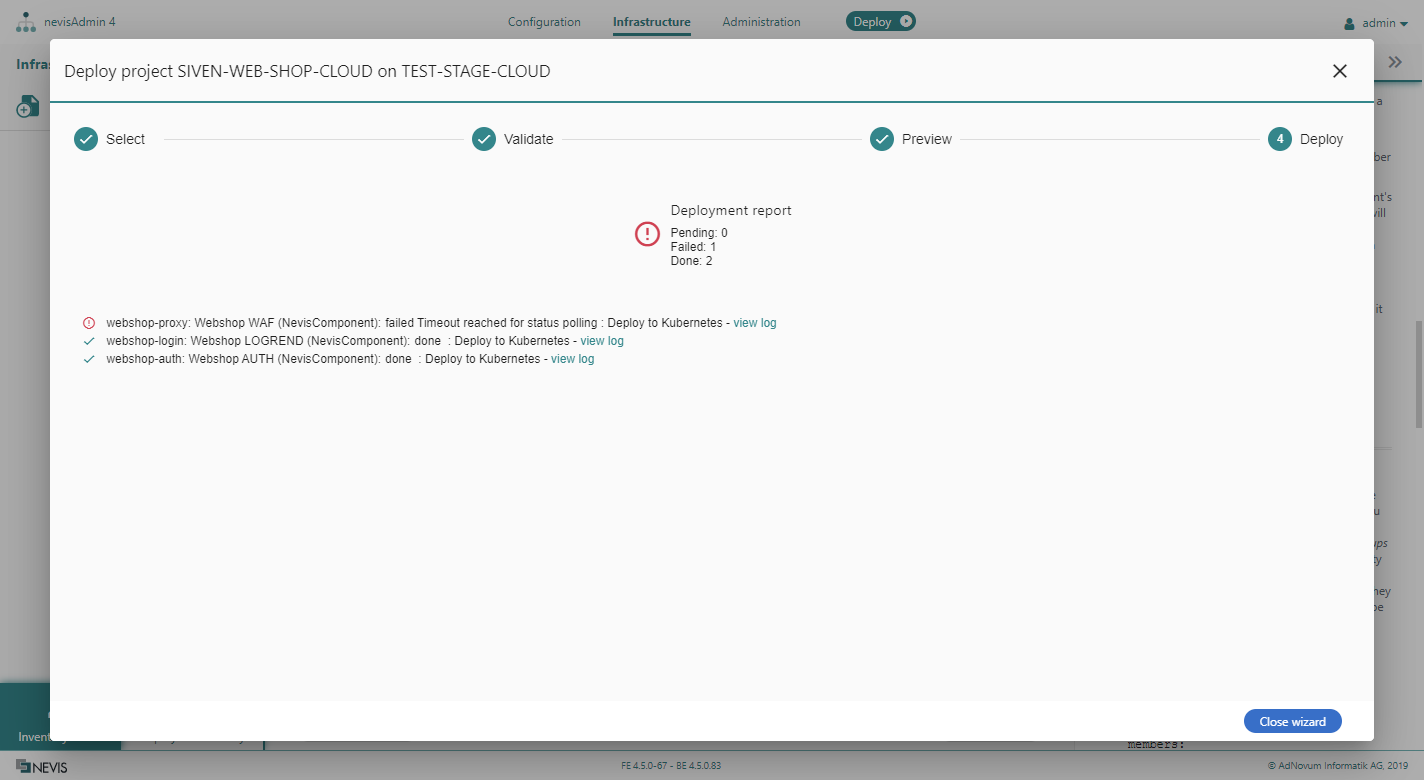Click the failed status icon for webshop-proxy
The height and width of the screenshot is (780, 1424).
point(89,323)
